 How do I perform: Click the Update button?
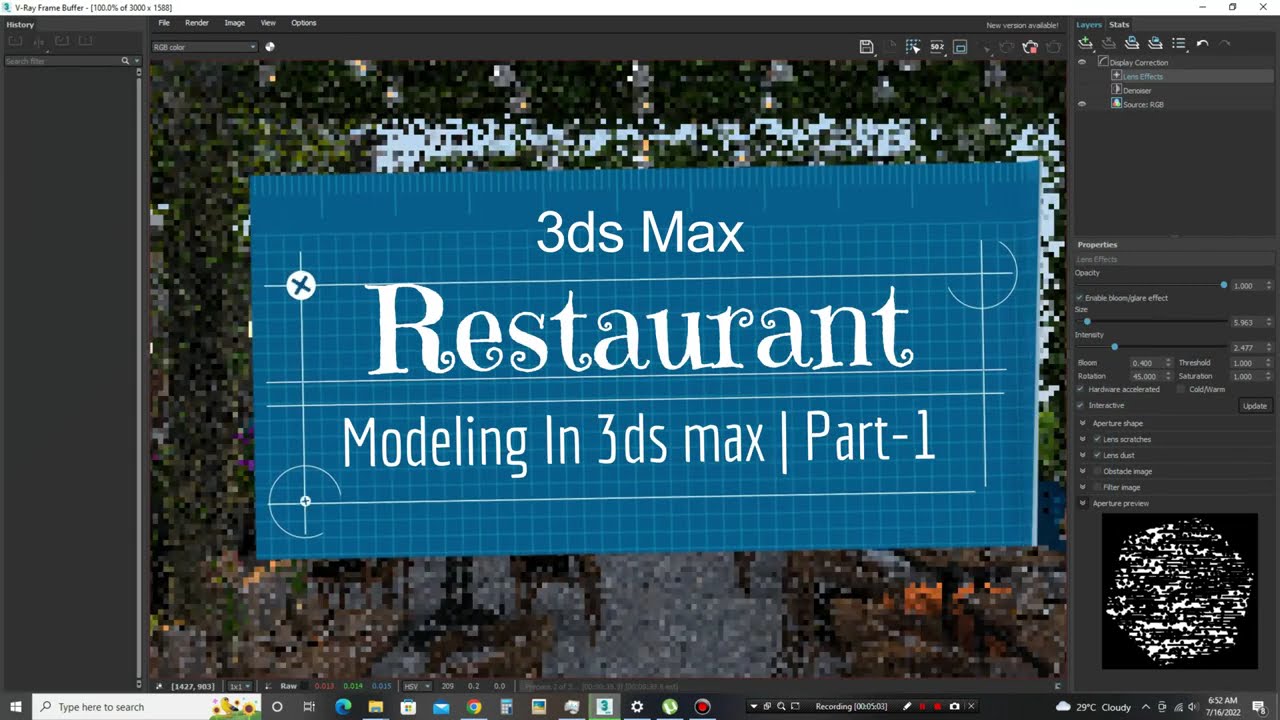point(1254,405)
